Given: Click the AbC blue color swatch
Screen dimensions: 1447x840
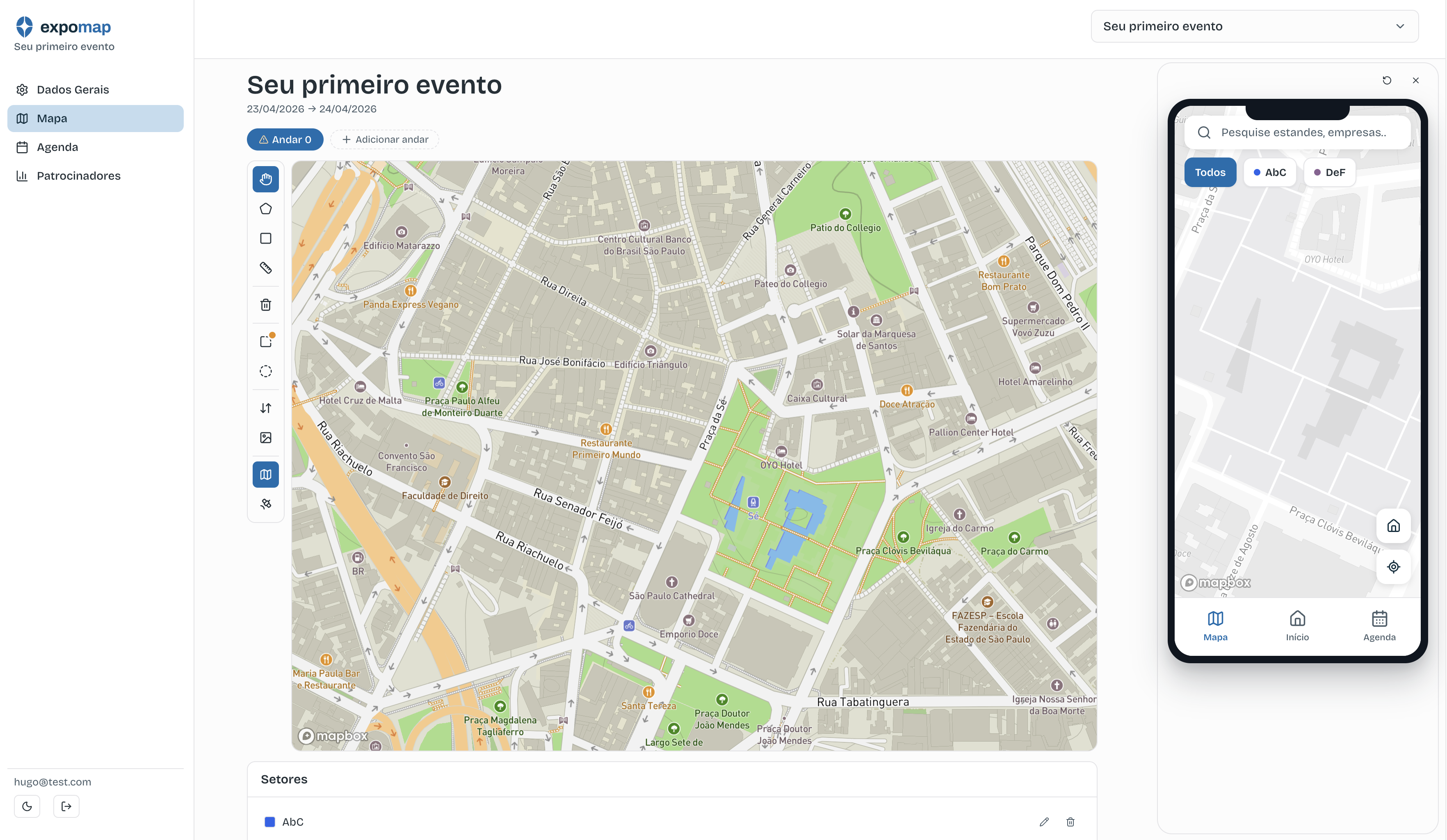Looking at the screenshot, I should pos(269,822).
